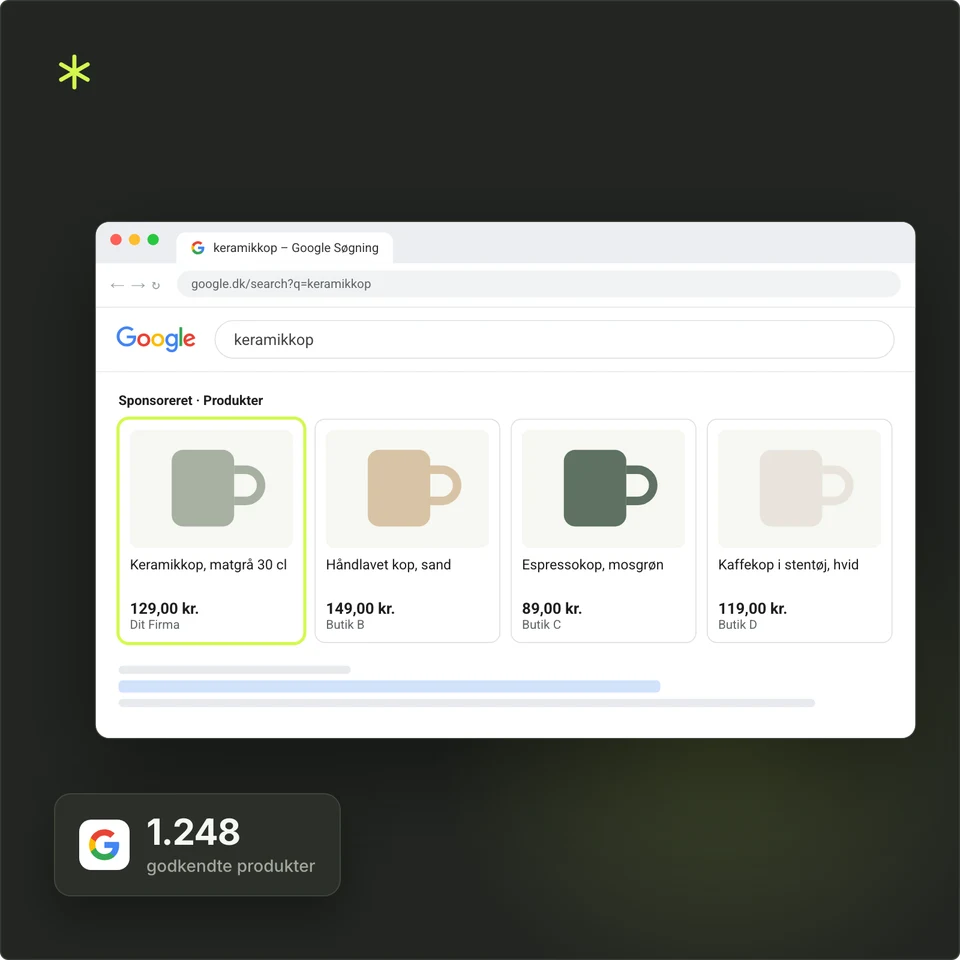The width and height of the screenshot is (960, 960).
Task: Reload the page with the refresh icon
Action: point(156,285)
